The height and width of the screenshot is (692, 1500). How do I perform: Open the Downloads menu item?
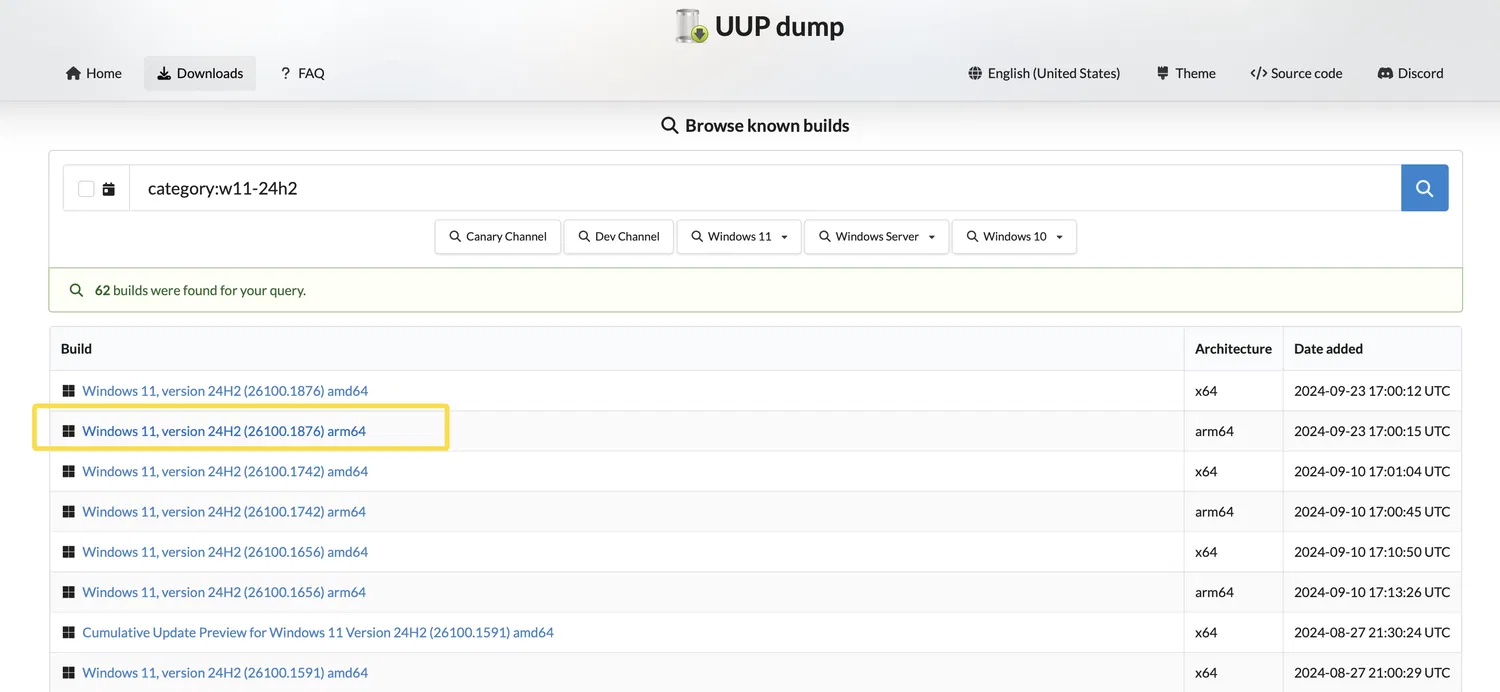200,73
